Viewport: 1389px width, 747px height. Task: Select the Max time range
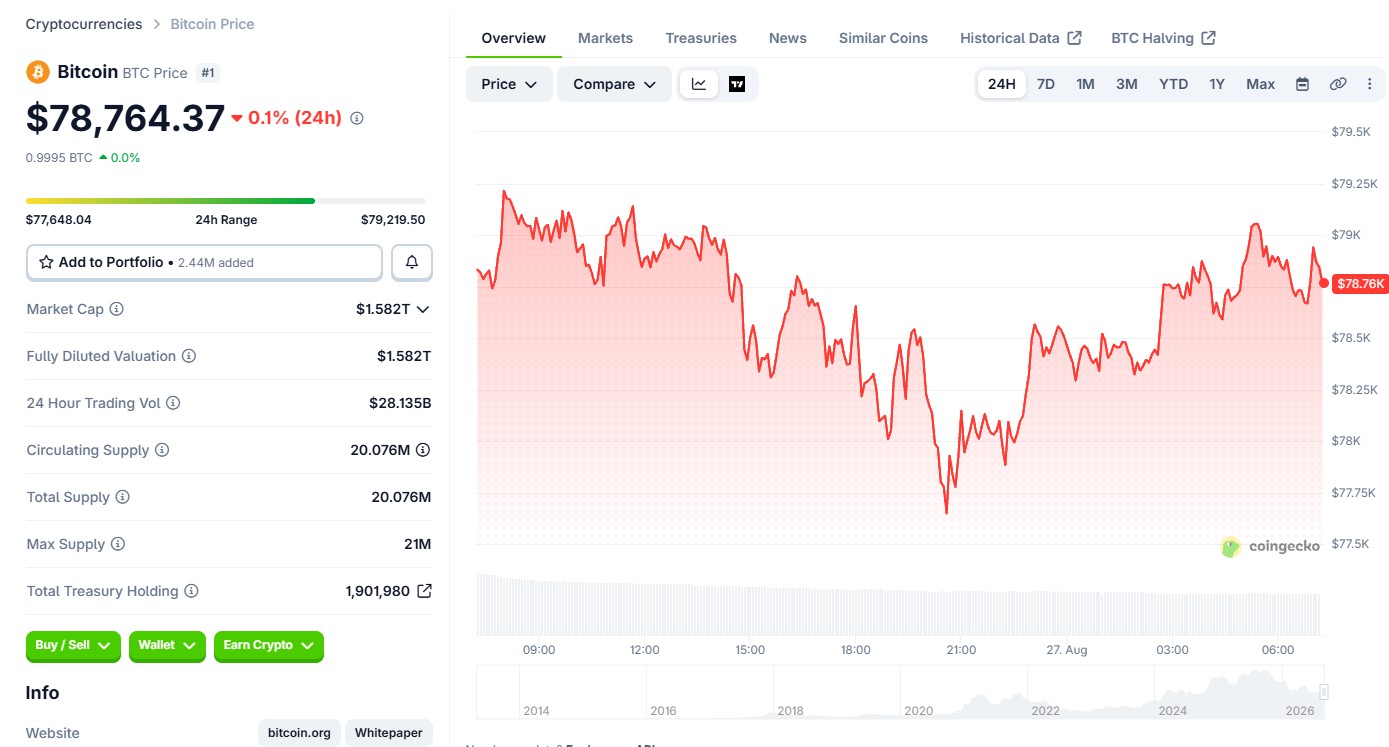point(1260,84)
